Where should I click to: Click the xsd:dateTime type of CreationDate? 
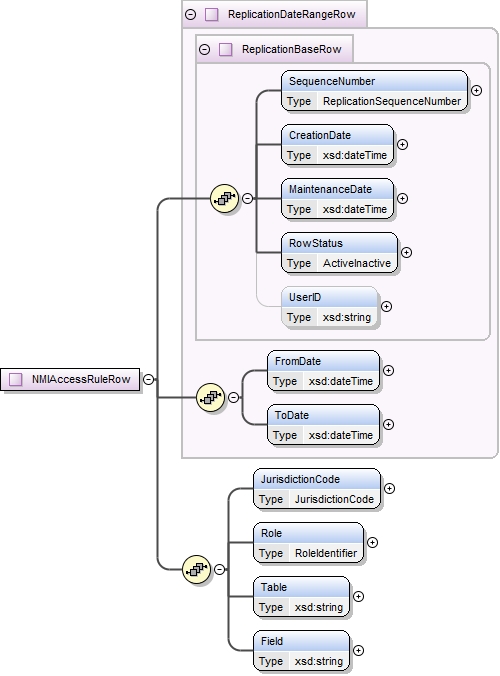tap(355, 155)
